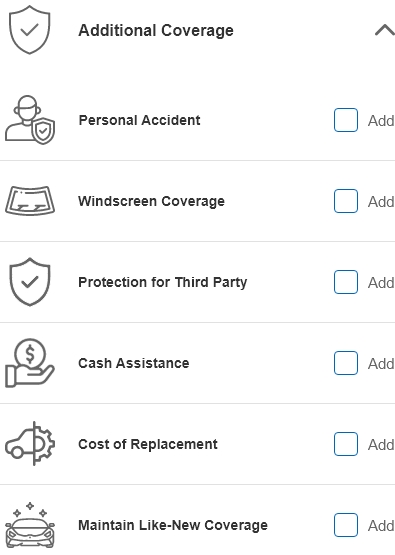
Task: Click the Additional Coverage heading
Action: coord(156,30)
